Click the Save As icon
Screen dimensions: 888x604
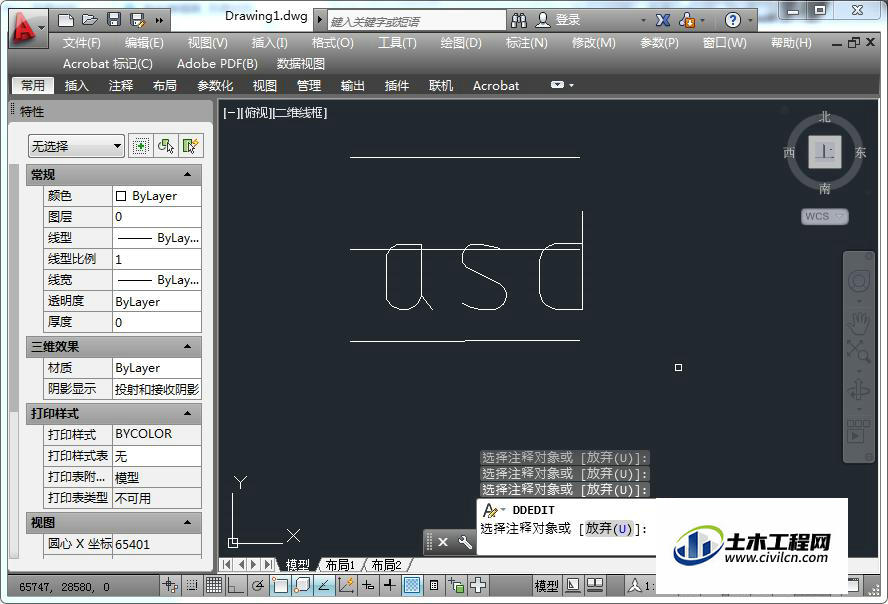[138, 20]
